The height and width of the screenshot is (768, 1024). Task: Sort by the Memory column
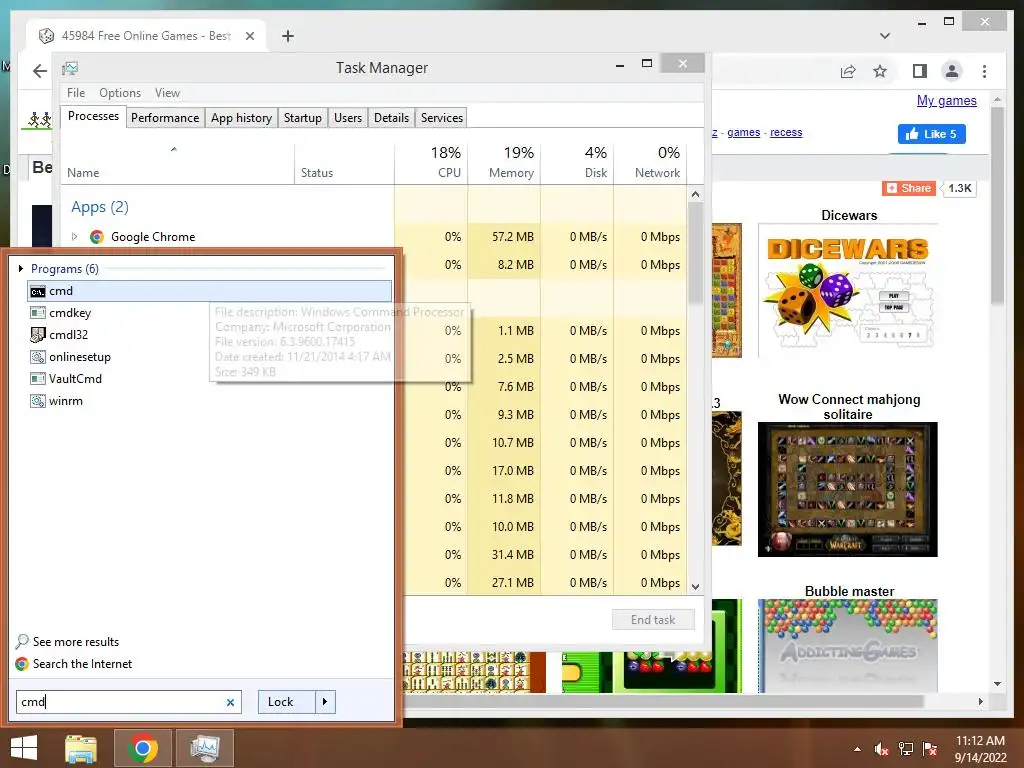504,163
